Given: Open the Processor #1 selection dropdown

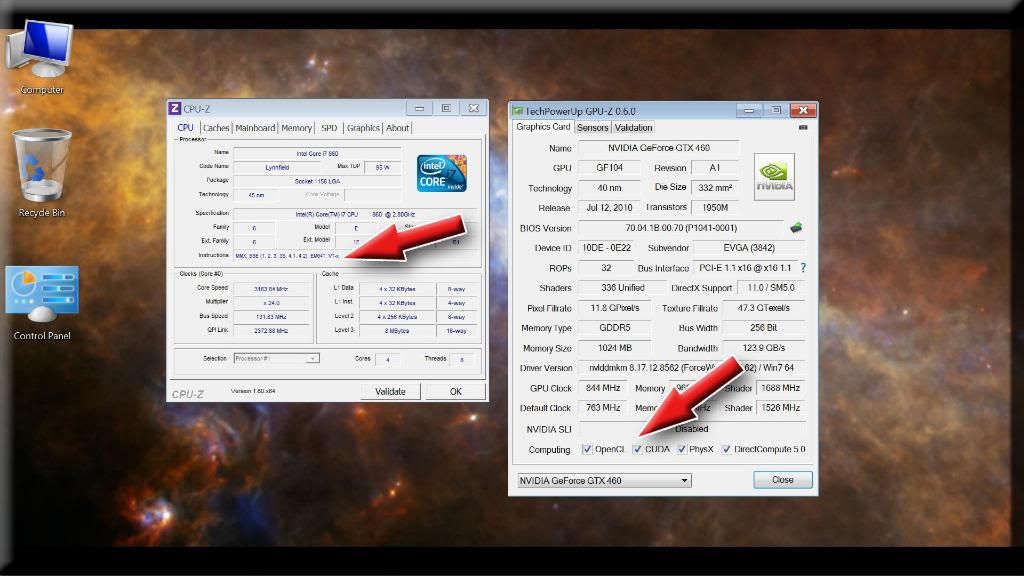Looking at the screenshot, I should tap(276, 359).
